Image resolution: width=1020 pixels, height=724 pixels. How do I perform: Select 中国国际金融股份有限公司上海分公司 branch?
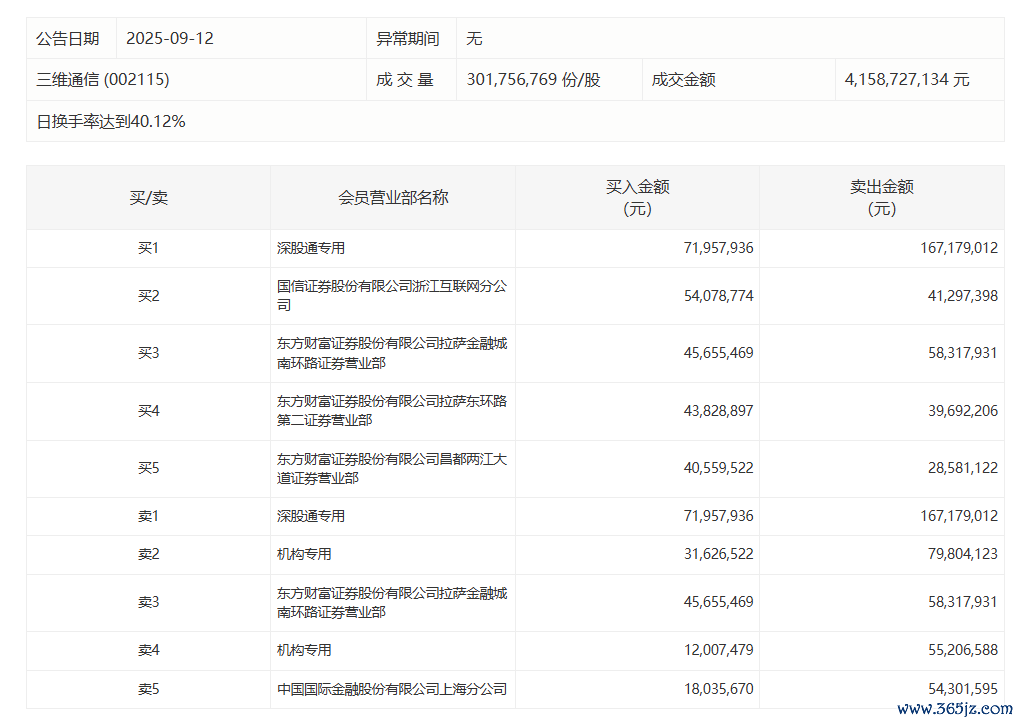point(392,689)
